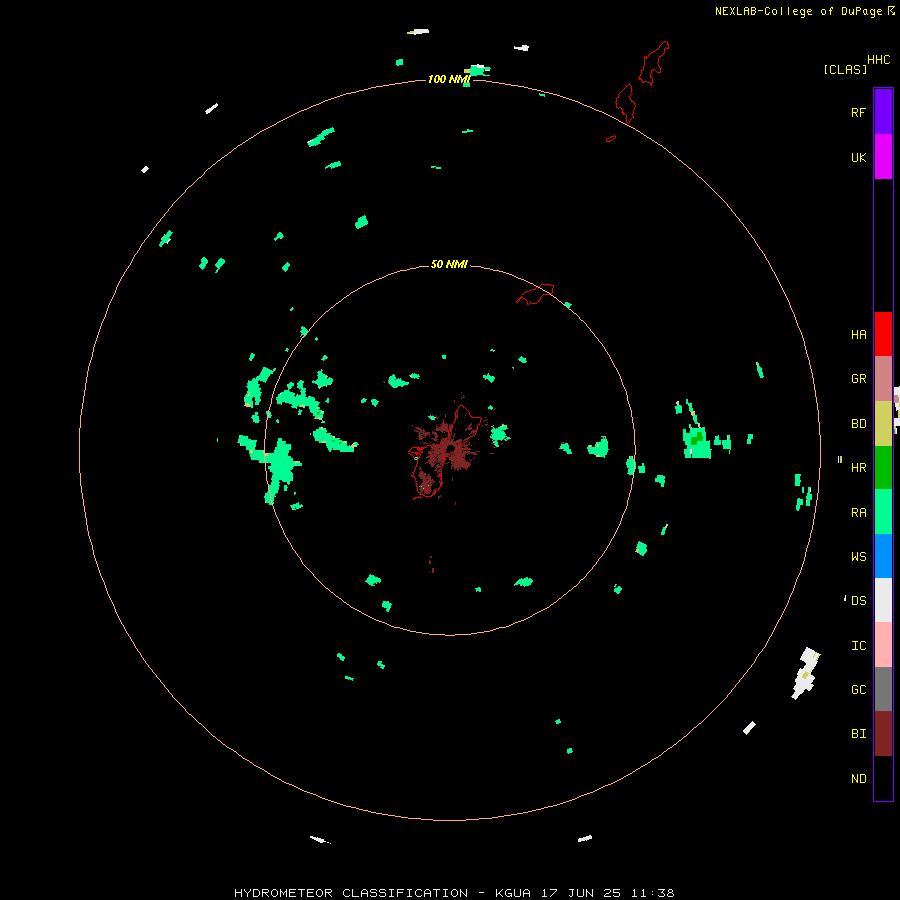This screenshot has height=900, width=900.
Task: Click the BD legend label
Action: point(858,424)
